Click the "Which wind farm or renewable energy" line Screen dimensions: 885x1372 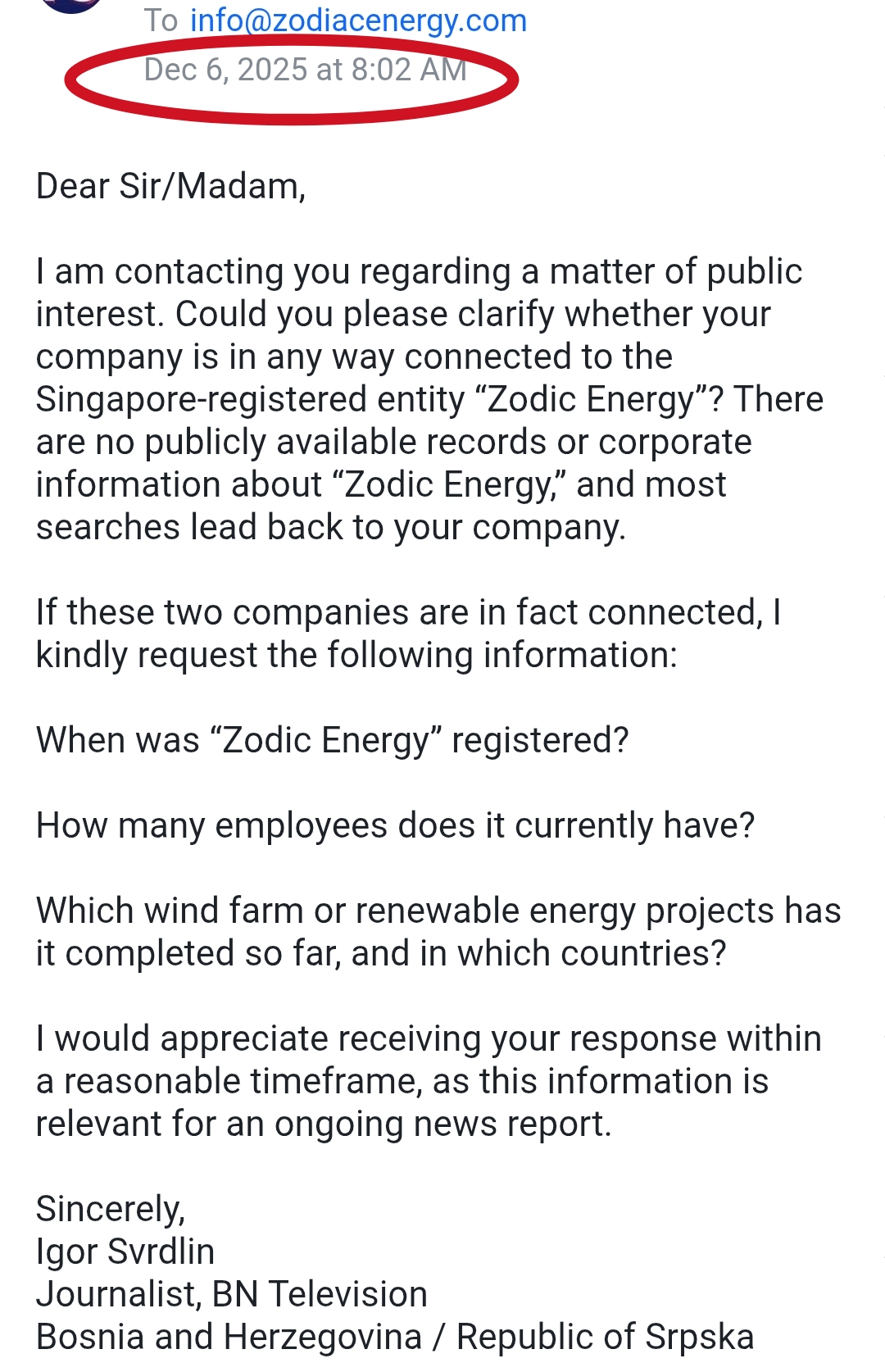(x=438, y=911)
